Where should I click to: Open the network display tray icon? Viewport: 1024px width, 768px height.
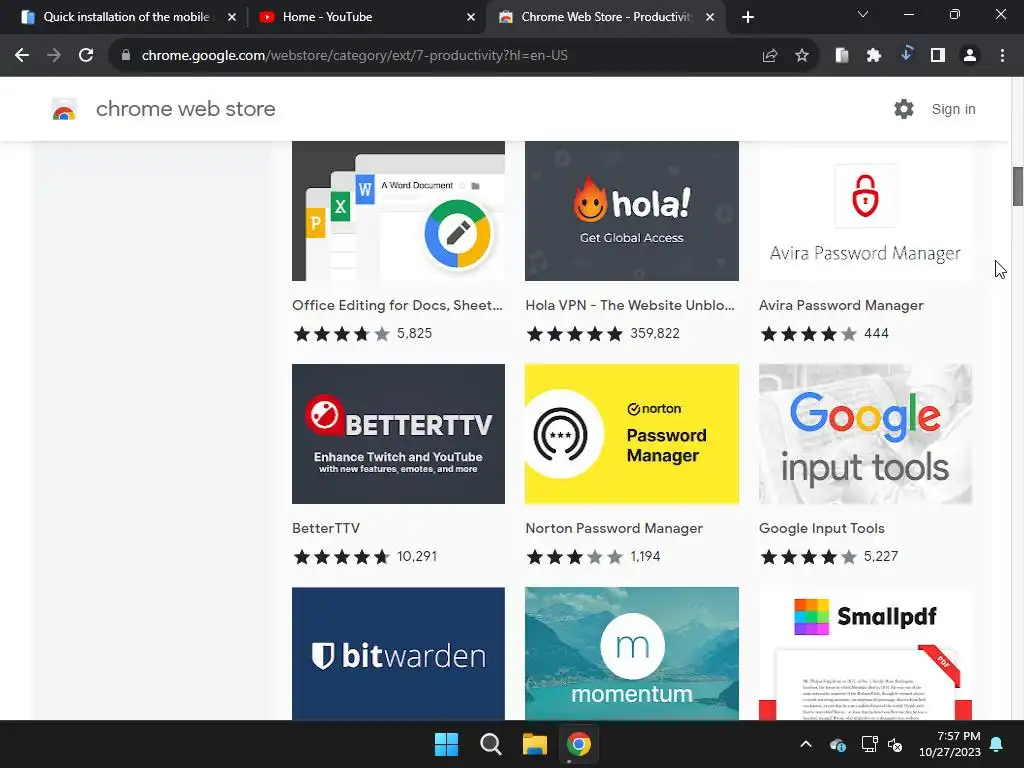pos(869,744)
